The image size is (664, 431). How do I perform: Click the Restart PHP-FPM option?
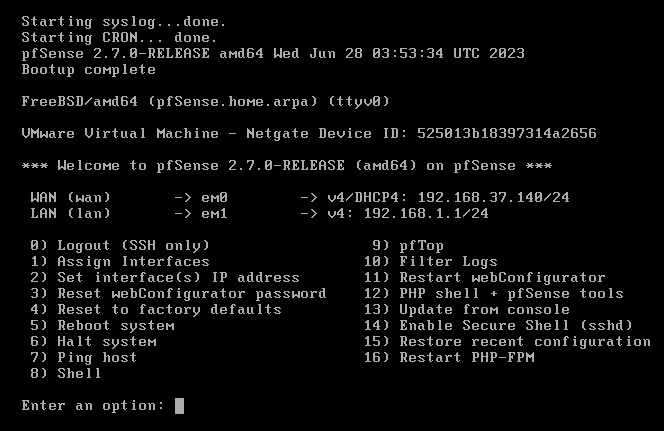click(x=466, y=357)
